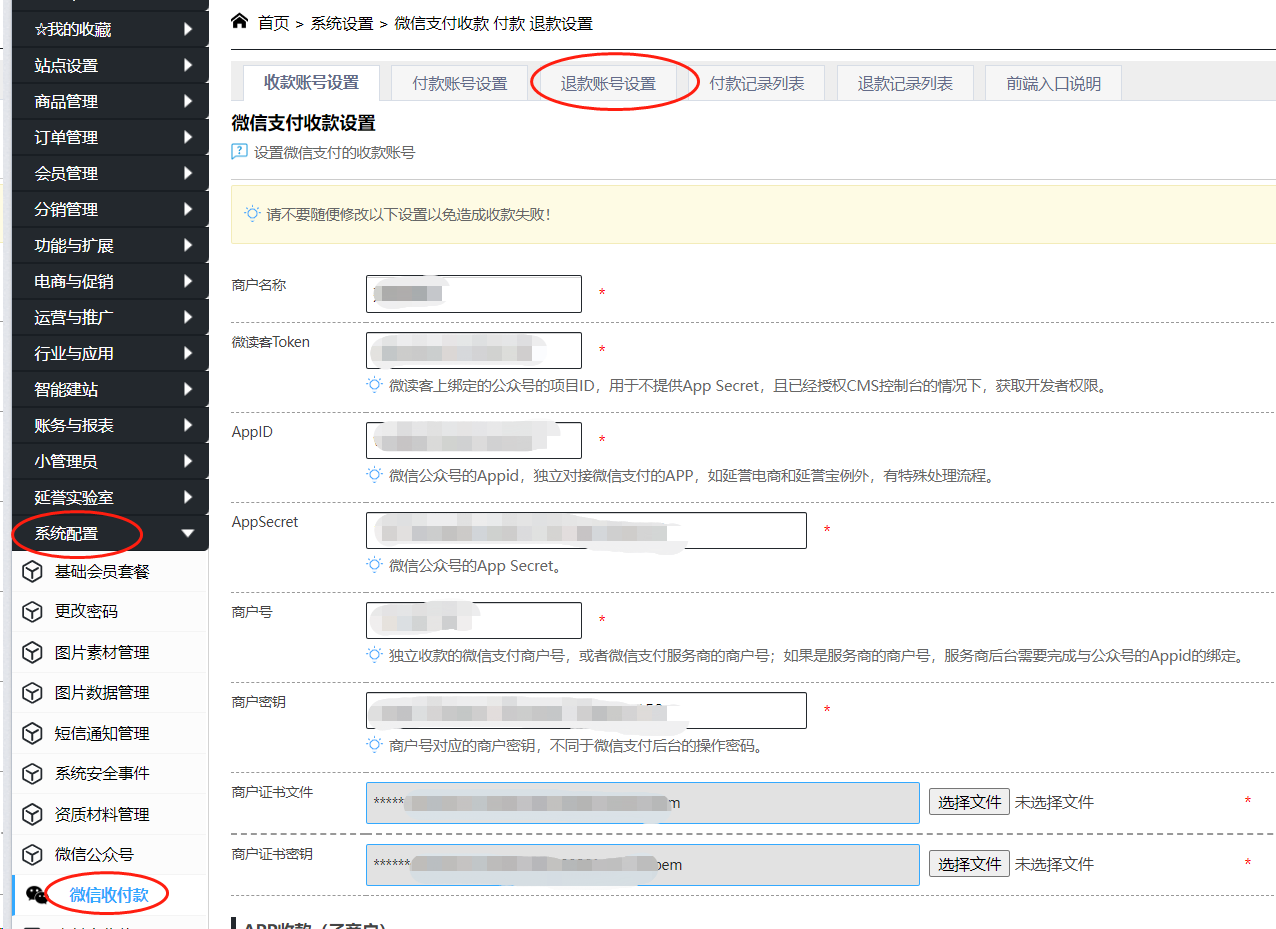Image resolution: width=1276 pixels, height=929 pixels.
Task: Expand the 商品管理 menu arrow
Action: (188, 101)
